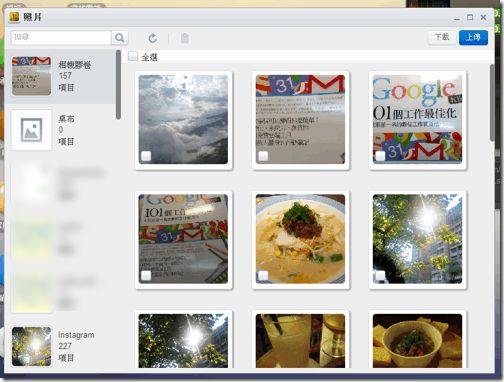504x382 pixels.
Task: Check the Google book cover checkbox
Action: [380, 156]
